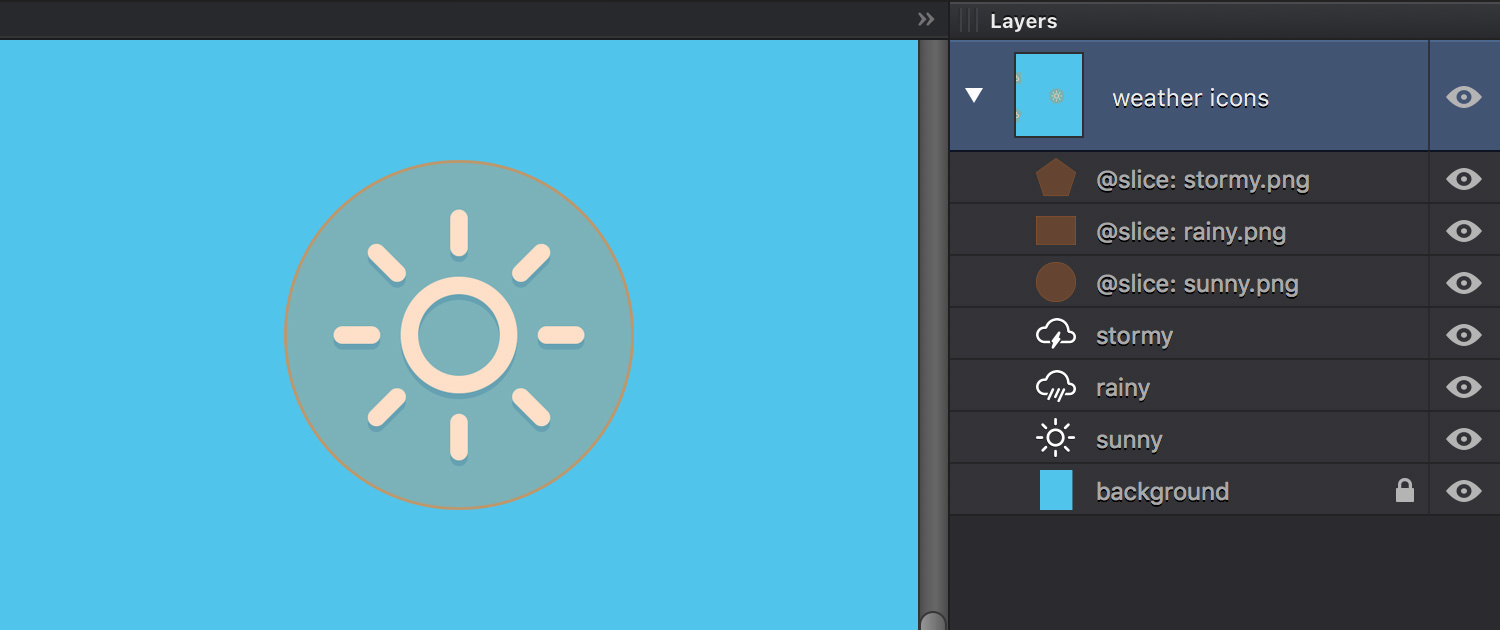
Task: Select the @slice: rainy.png layer name
Action: [x=1191, y=232]
